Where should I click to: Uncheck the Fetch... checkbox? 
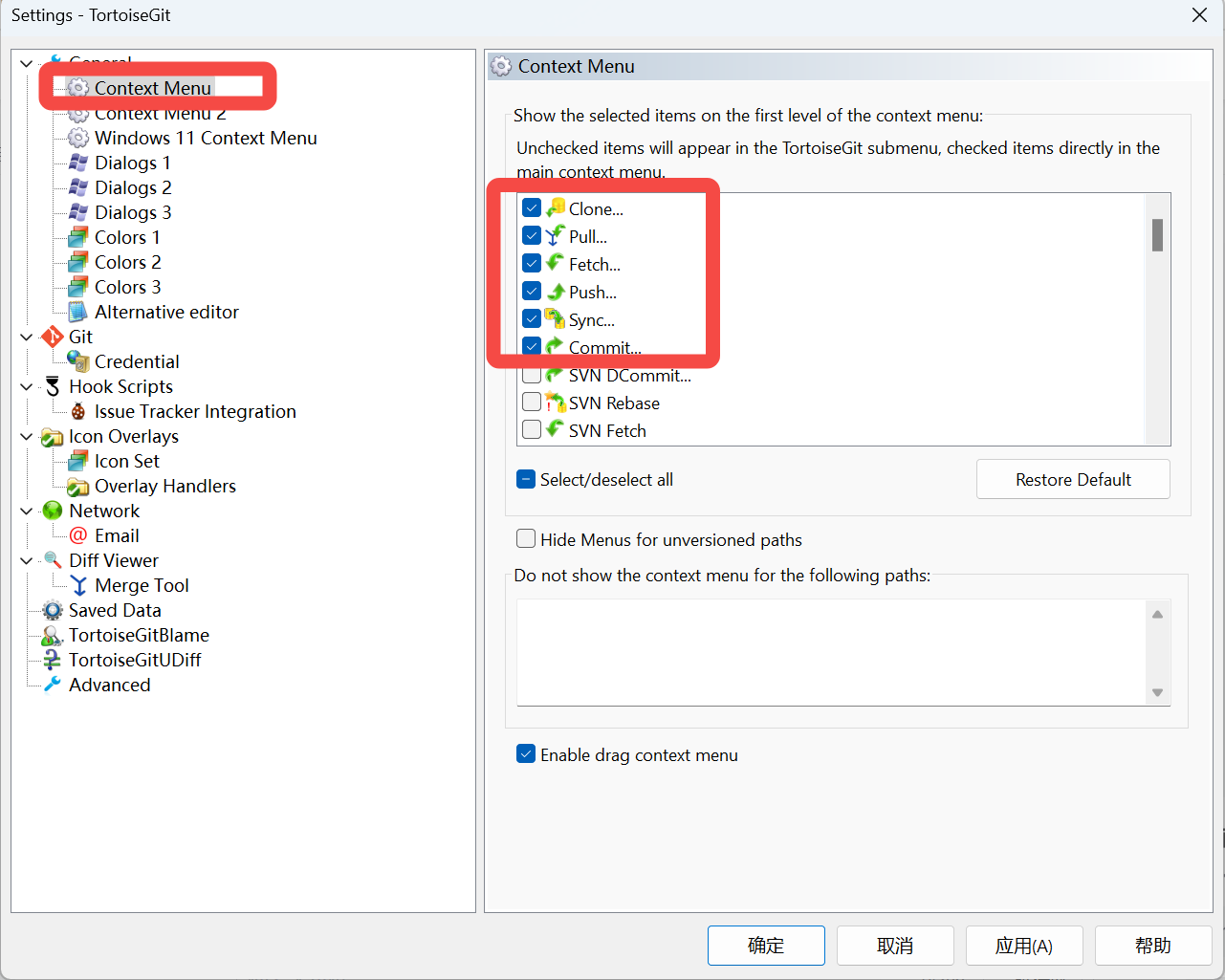pos(532,263)
